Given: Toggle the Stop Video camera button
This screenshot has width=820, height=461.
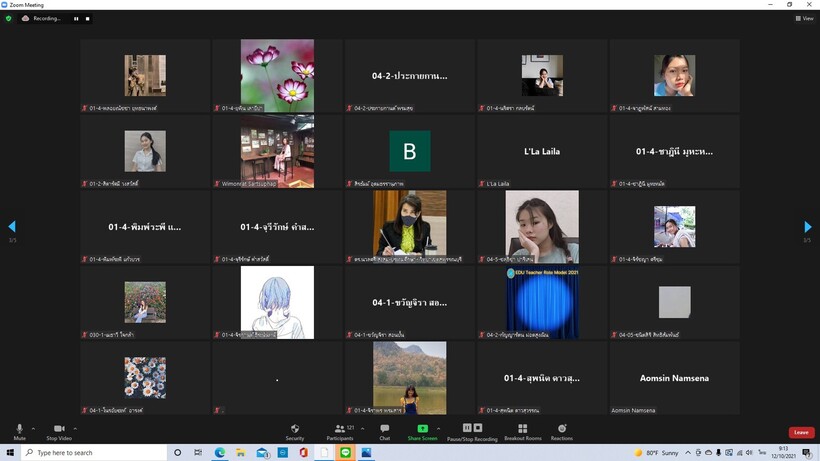Looking at the screenshot, I should [58, 431].
